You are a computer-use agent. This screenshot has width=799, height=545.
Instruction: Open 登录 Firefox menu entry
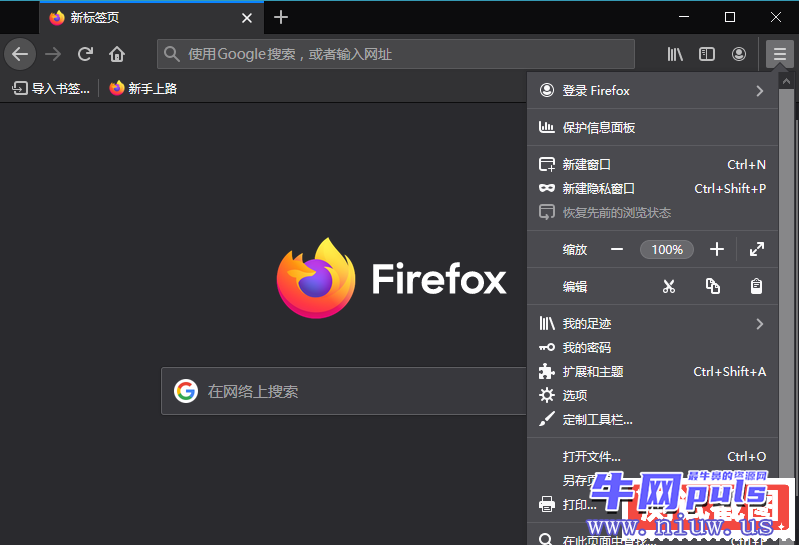652,91
